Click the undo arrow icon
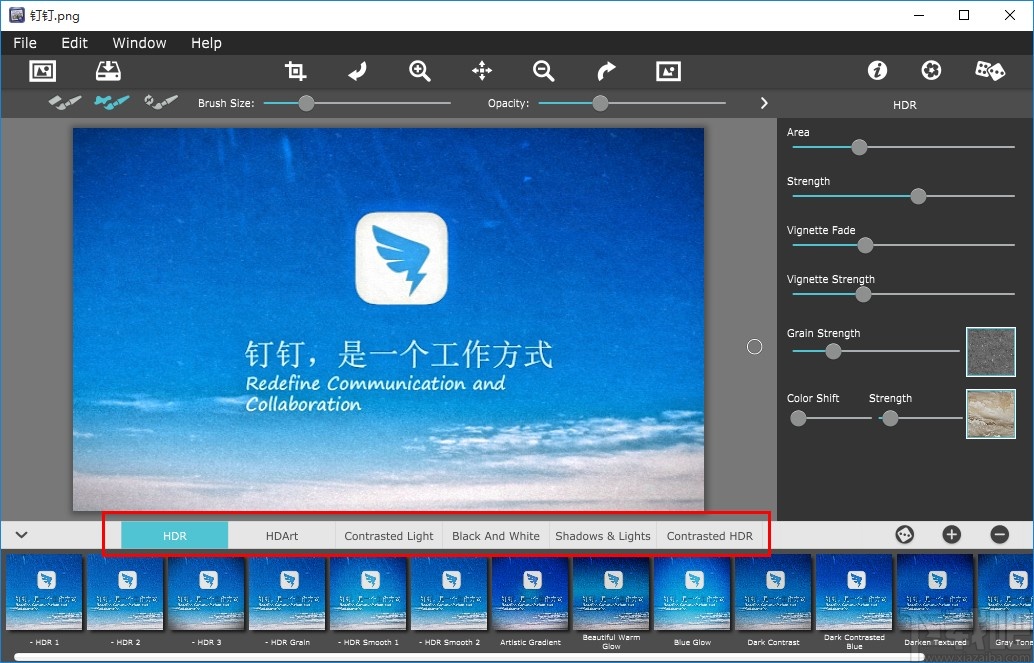Screen dimensions: 1034x663 click(x=357, y=71)
